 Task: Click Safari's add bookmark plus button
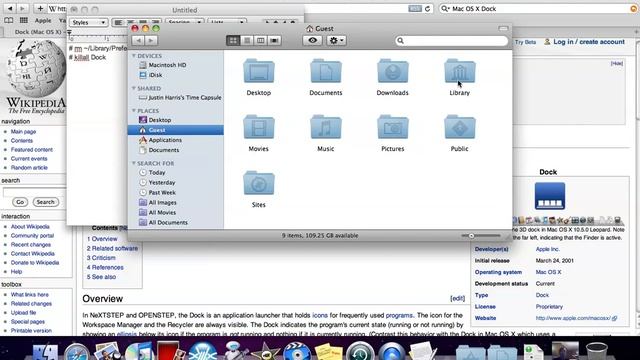[40, 8]
